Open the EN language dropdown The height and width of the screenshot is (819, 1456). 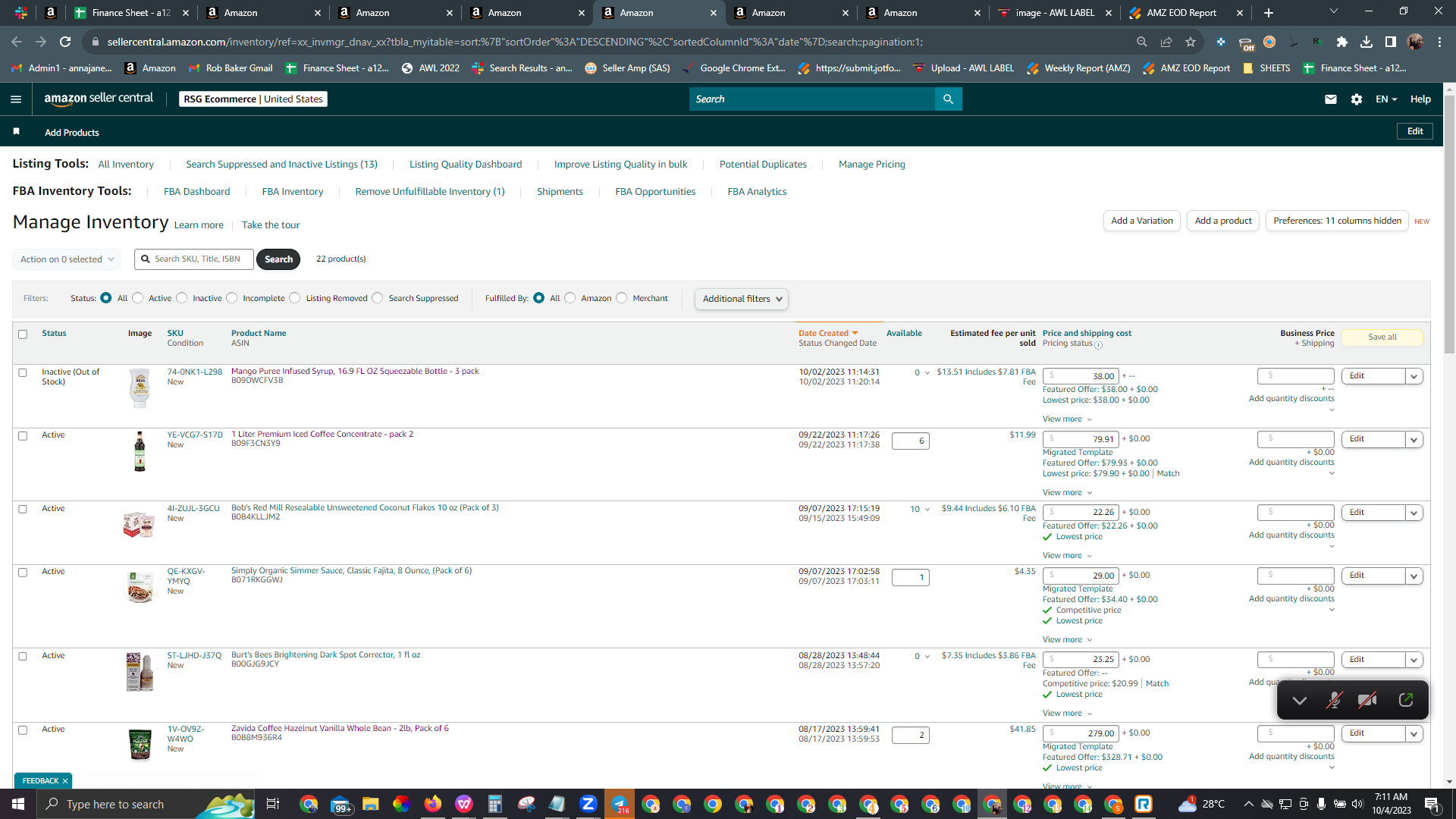click(1386, 99)
